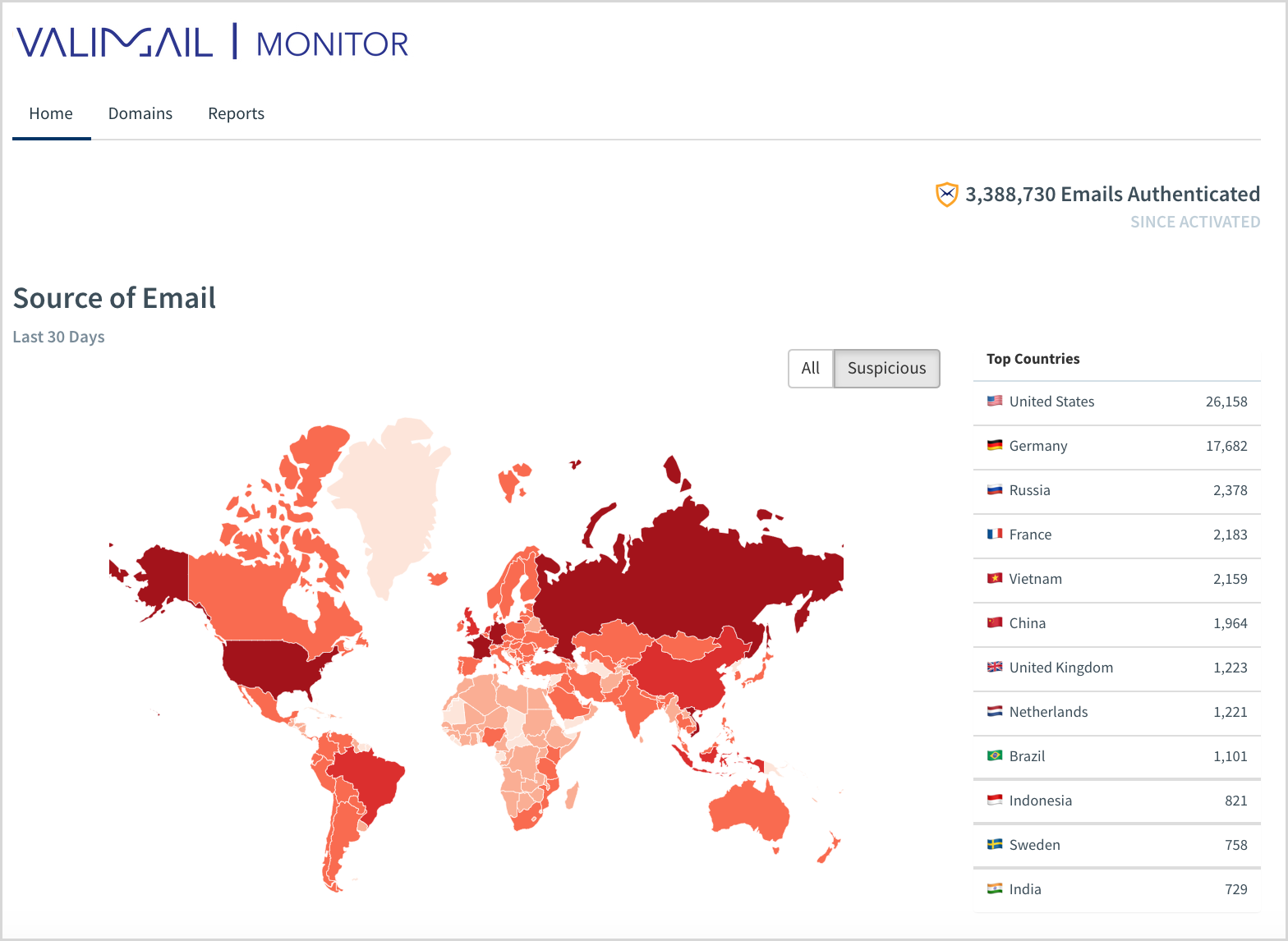The height and width of the screenshot is (941, 1288).
Task: Select China row in Top Countries
Action: [x=1027, y=623]
